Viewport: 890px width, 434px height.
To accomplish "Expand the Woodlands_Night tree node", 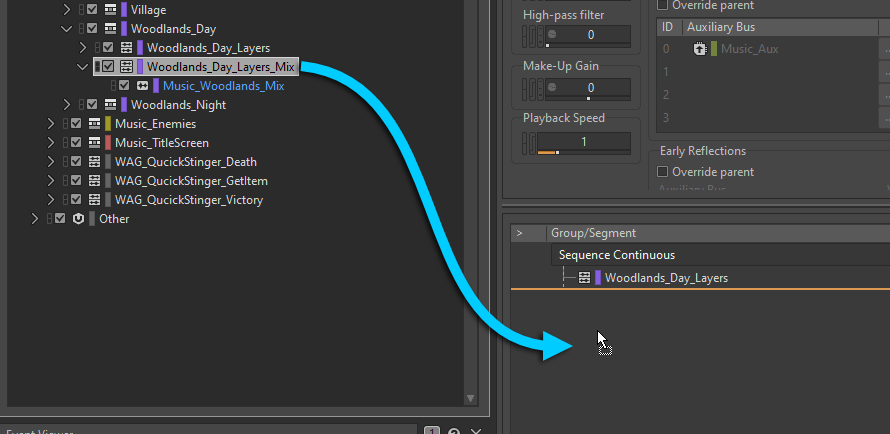I will click(x=66, y=105).
